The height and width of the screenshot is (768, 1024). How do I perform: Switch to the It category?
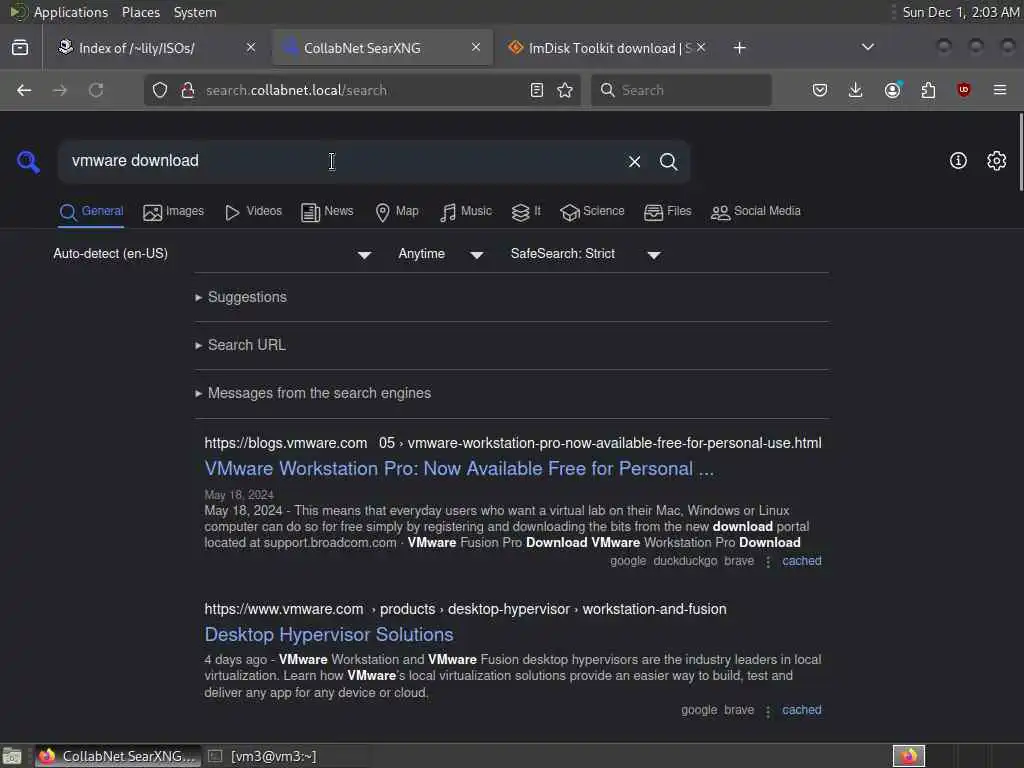pyautogui.click(x=526, y=212)
